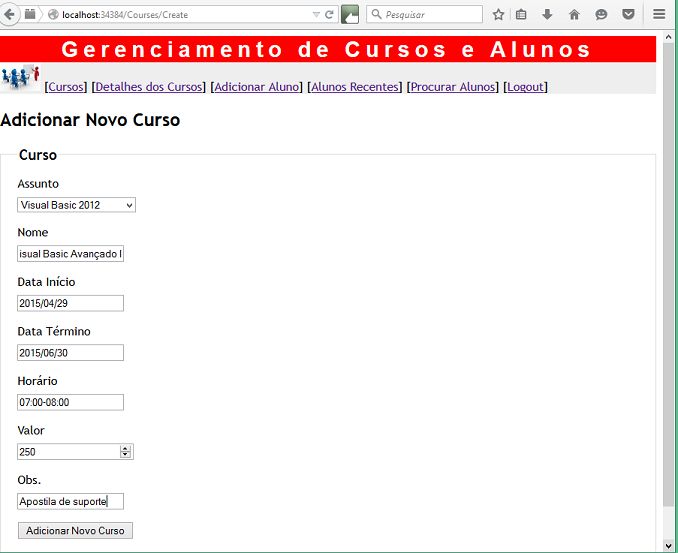
Task: Click the Valor label
Action: (x=31, y=431)
